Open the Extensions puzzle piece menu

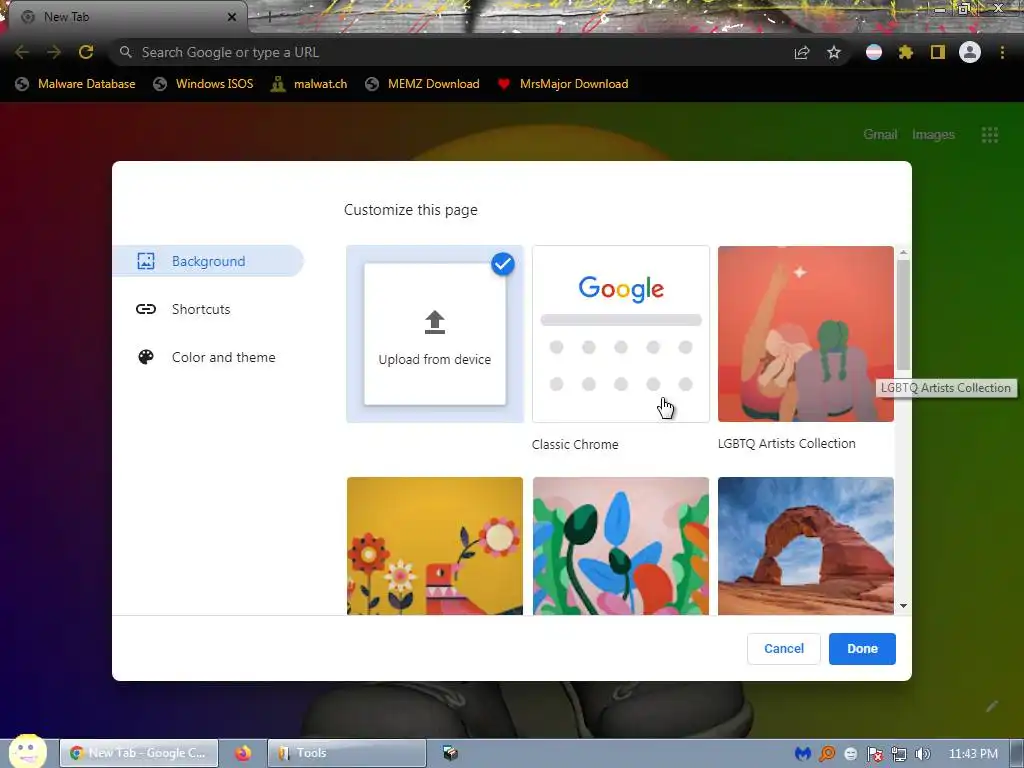(906, 52)
